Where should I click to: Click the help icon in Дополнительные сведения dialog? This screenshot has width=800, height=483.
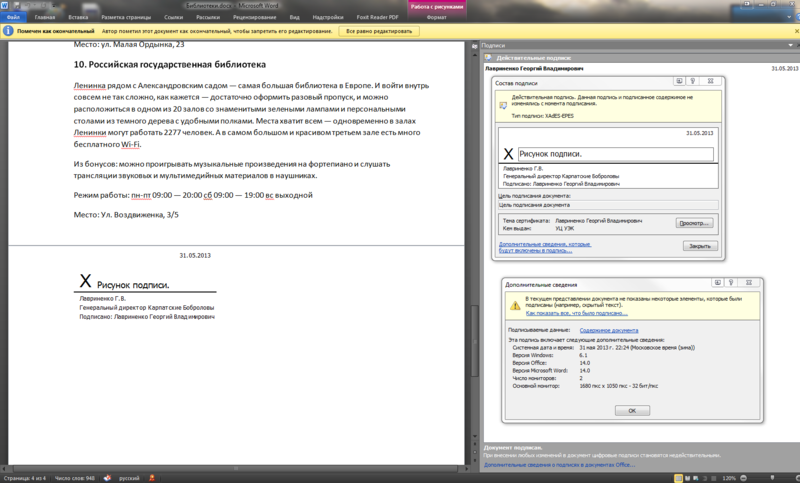[x=731, y=283]
